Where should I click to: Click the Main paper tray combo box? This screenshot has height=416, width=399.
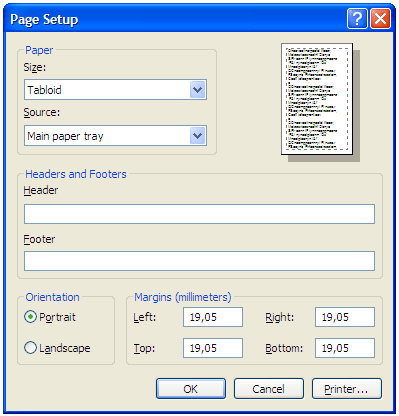(x=115, y=136)
